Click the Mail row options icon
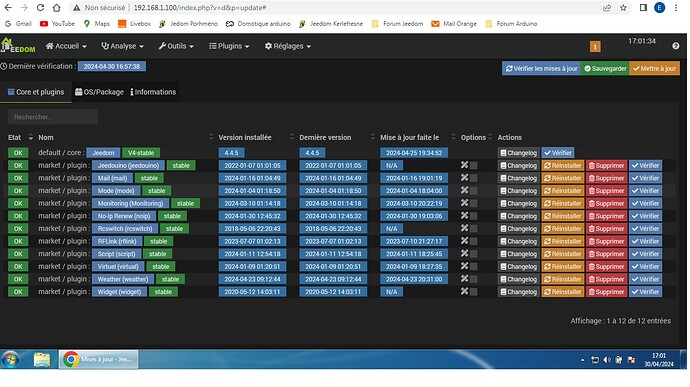 [464, 178]
